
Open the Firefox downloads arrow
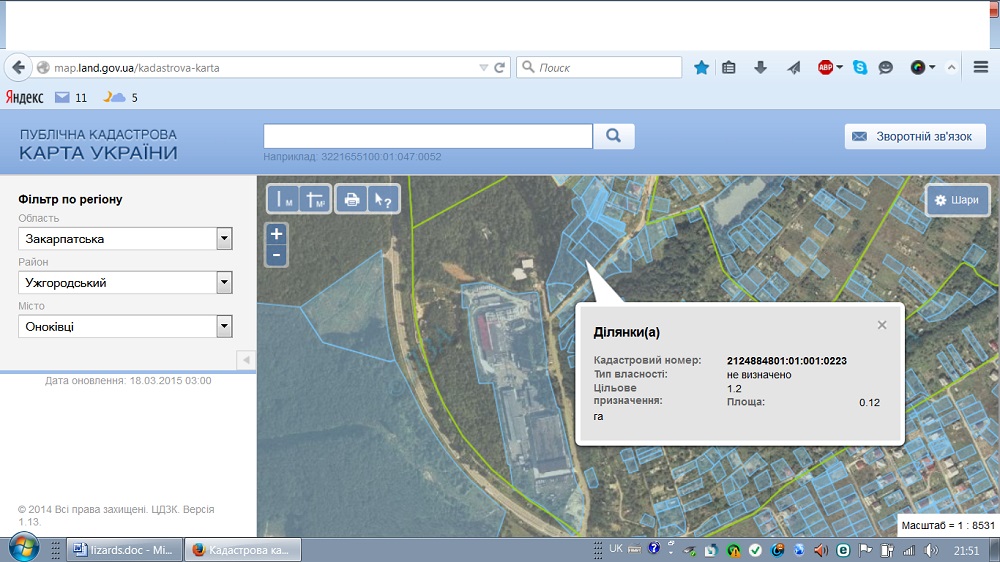[x=760, y=68]
